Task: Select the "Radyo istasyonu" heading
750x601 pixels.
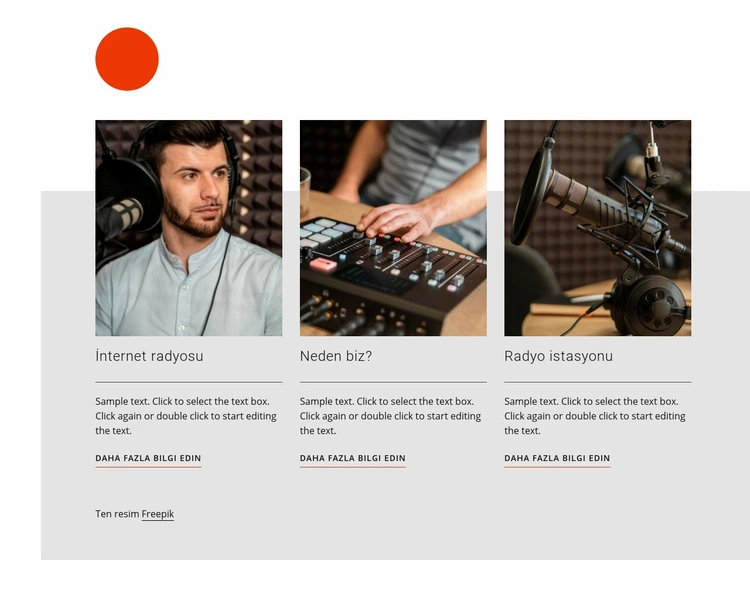Action: coord(558,356)
